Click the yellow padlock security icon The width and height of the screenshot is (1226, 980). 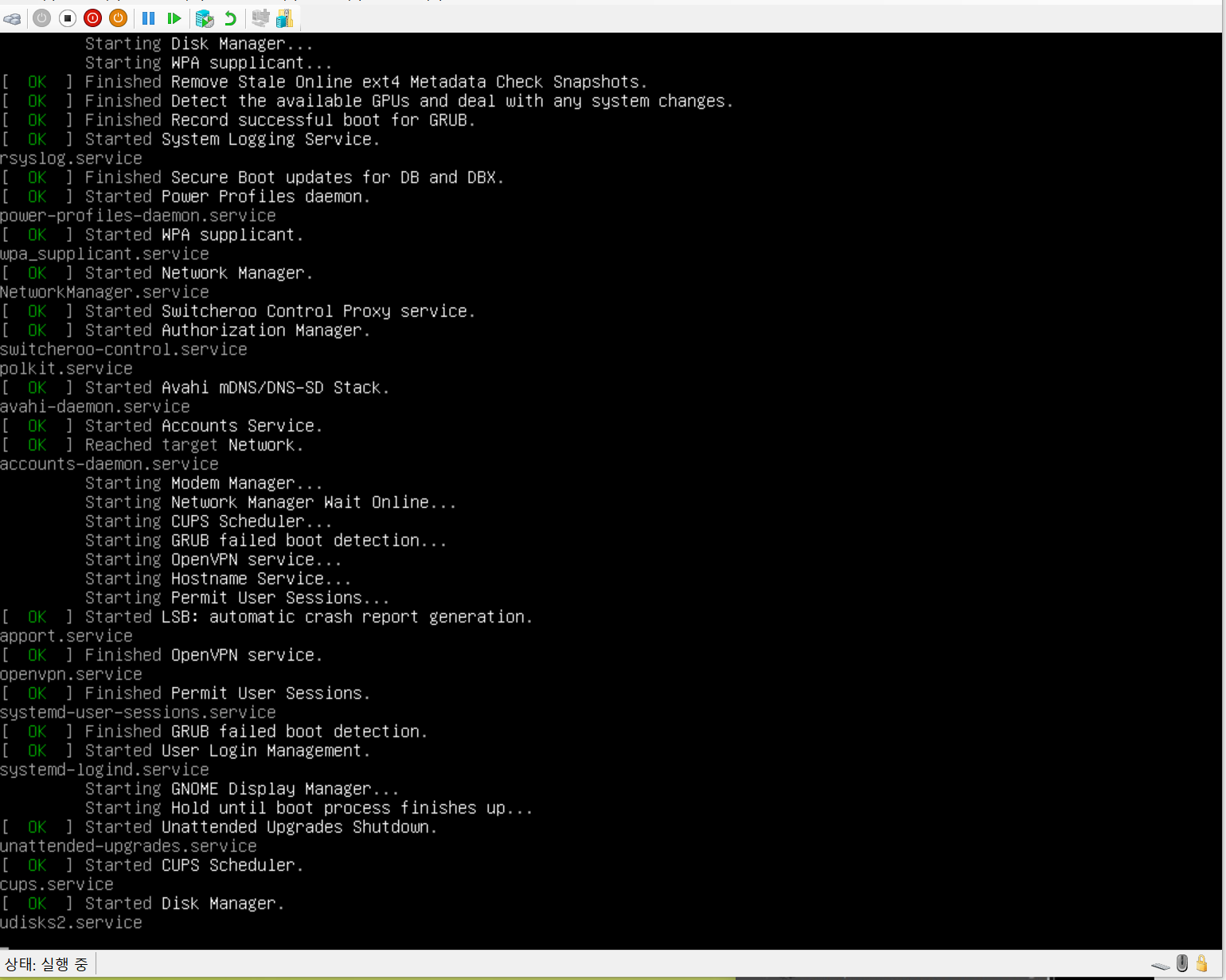[x=1201, y=963]
